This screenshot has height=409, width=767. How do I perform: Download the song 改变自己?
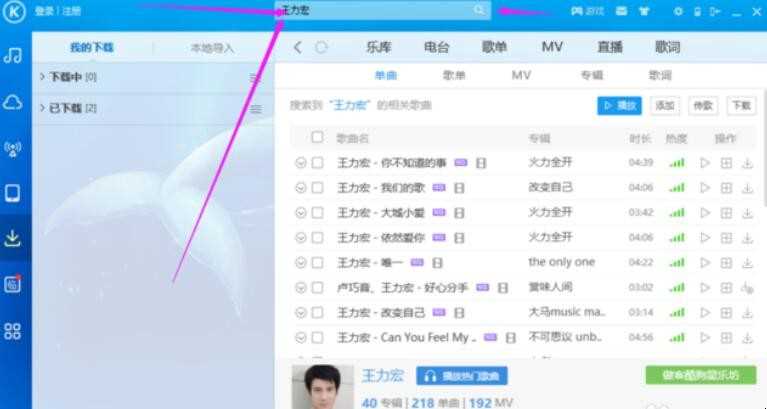[747, 313]
